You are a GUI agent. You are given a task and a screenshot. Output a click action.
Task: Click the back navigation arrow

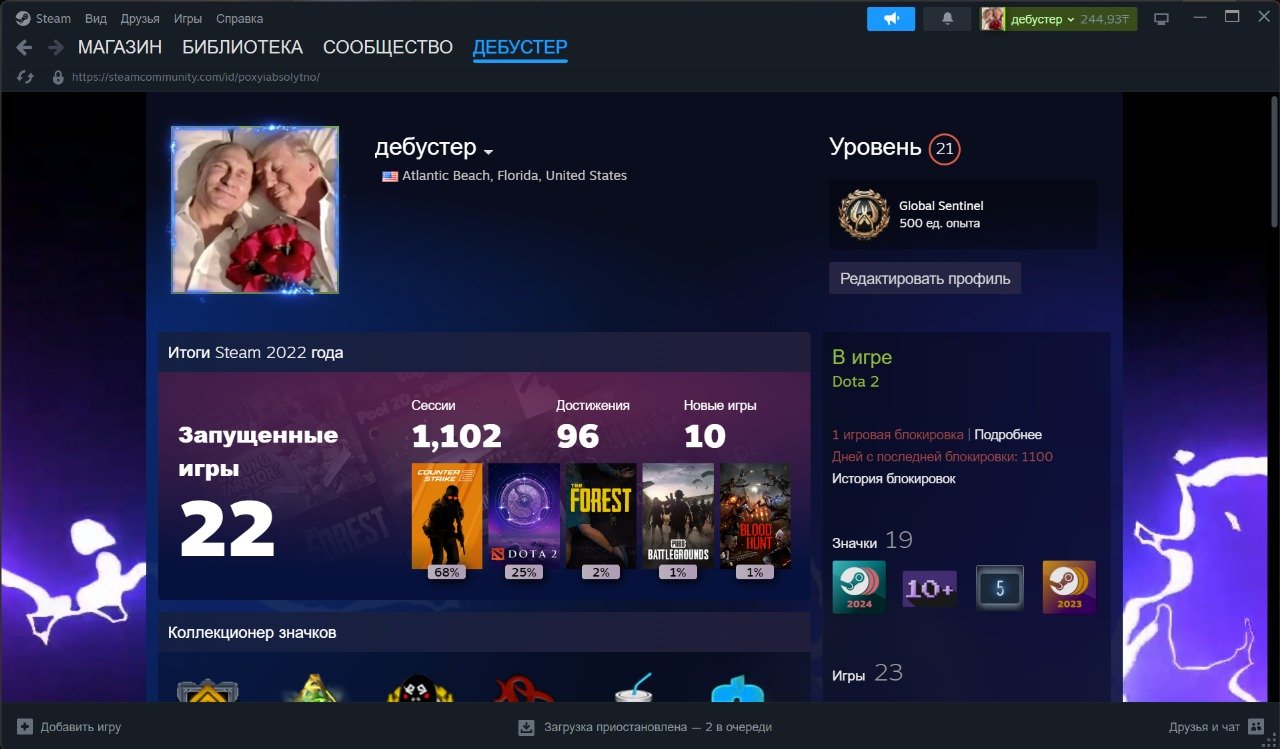pos(25,47)
